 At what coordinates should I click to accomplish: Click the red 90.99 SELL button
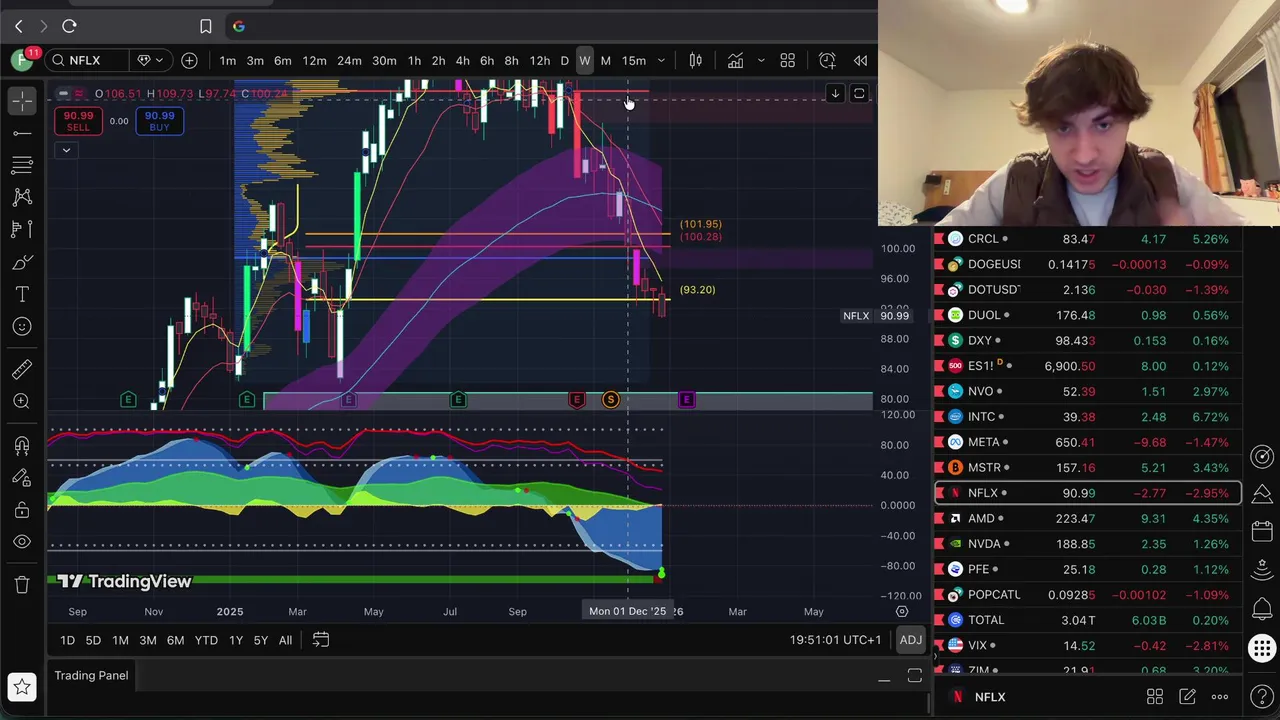pyautogui.click(x=78, y=121)
